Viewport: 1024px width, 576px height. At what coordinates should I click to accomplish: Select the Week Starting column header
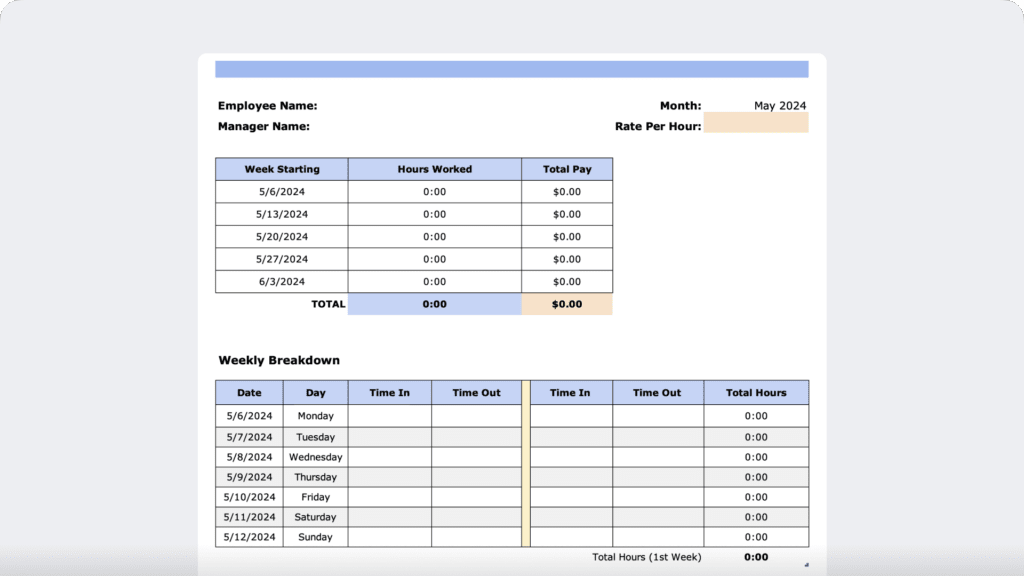(x=280, y=168)
